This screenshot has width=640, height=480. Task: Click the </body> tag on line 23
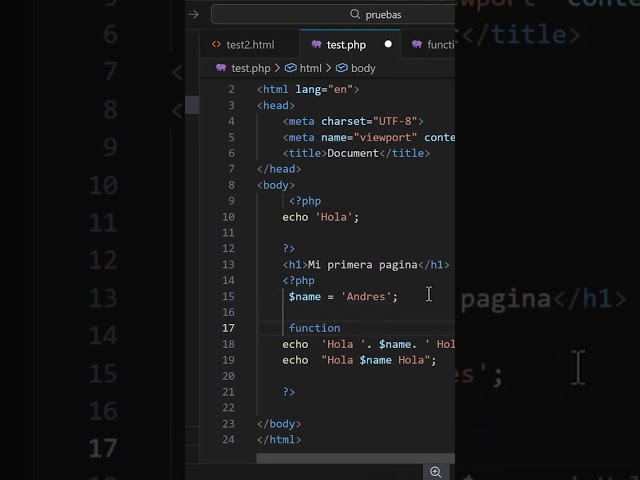(279, 424)
